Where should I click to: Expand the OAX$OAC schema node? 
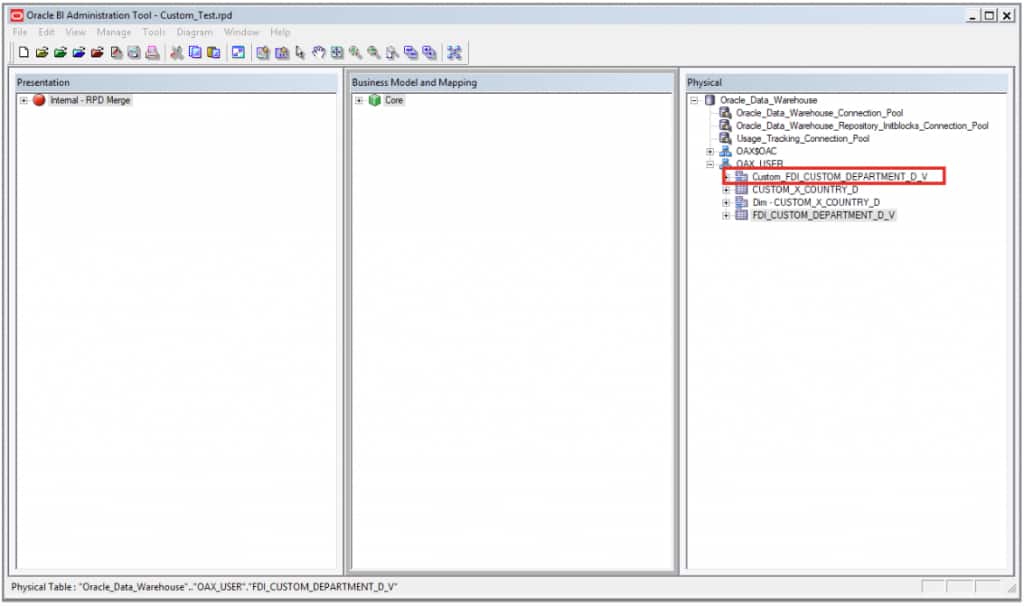(710, 152)
